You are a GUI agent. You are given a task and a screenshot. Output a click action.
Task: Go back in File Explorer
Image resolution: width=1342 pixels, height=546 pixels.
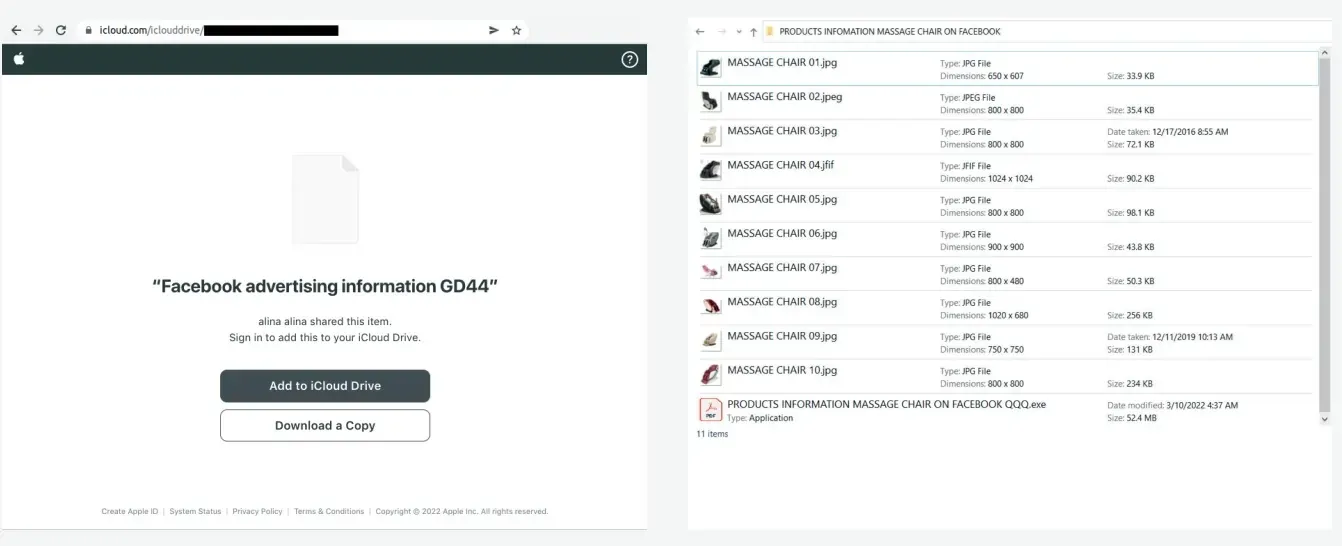[x=700, y=31]
